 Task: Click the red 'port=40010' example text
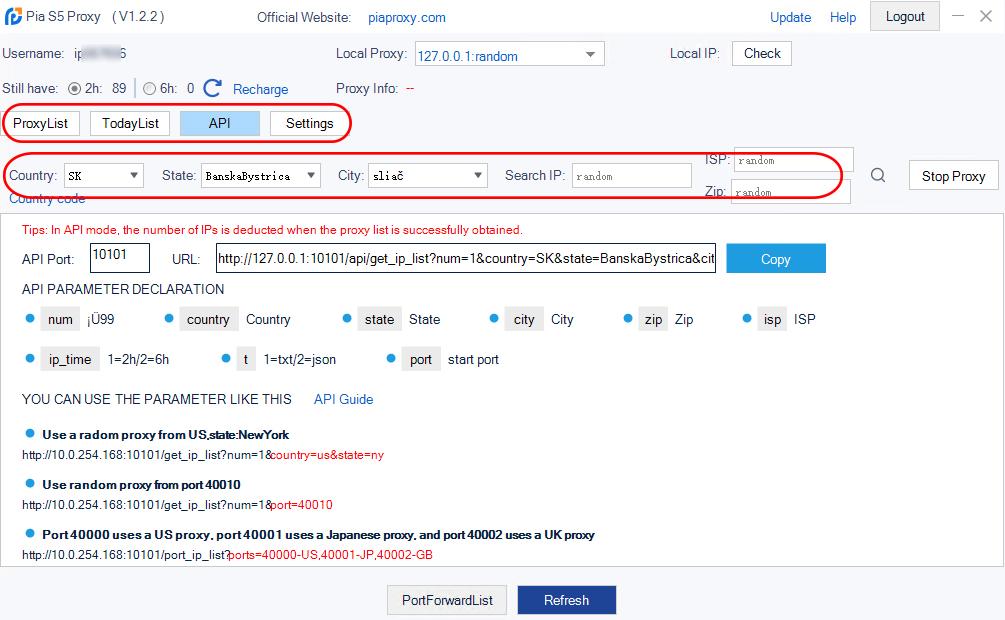pyautogui.click(x=302, y=505)
